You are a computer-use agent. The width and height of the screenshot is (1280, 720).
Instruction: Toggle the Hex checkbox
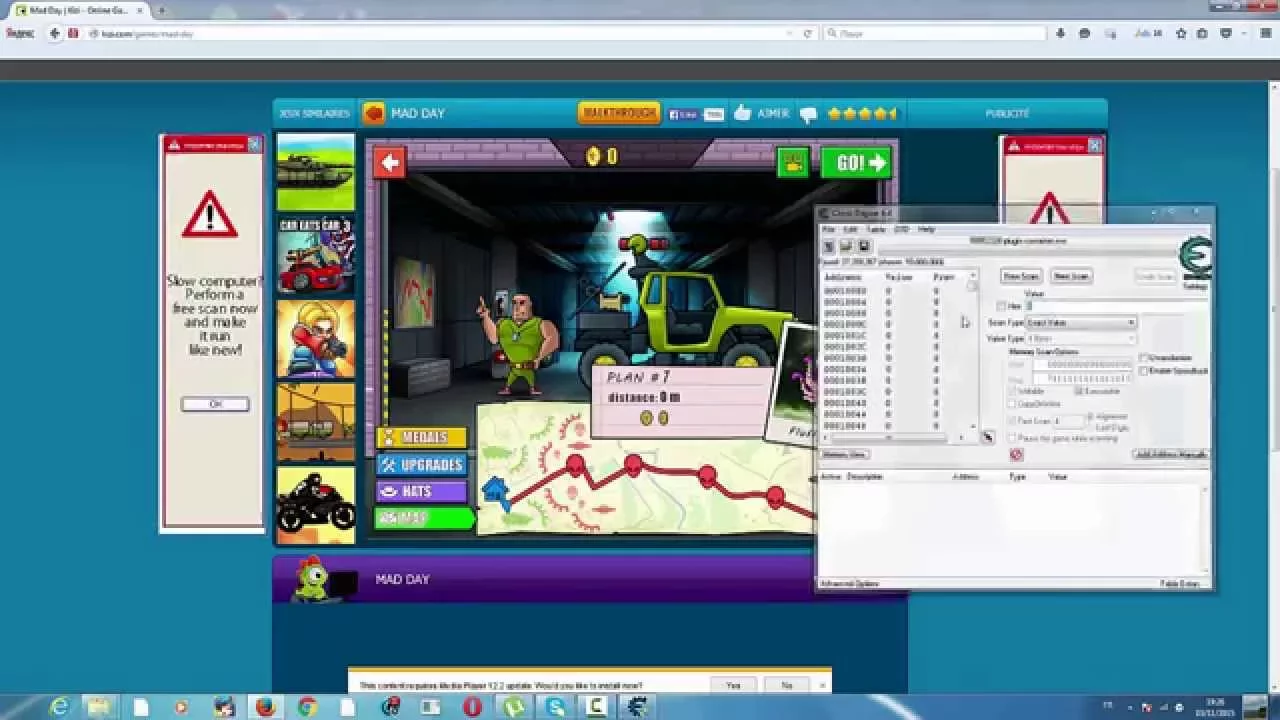click(1002, 306)
